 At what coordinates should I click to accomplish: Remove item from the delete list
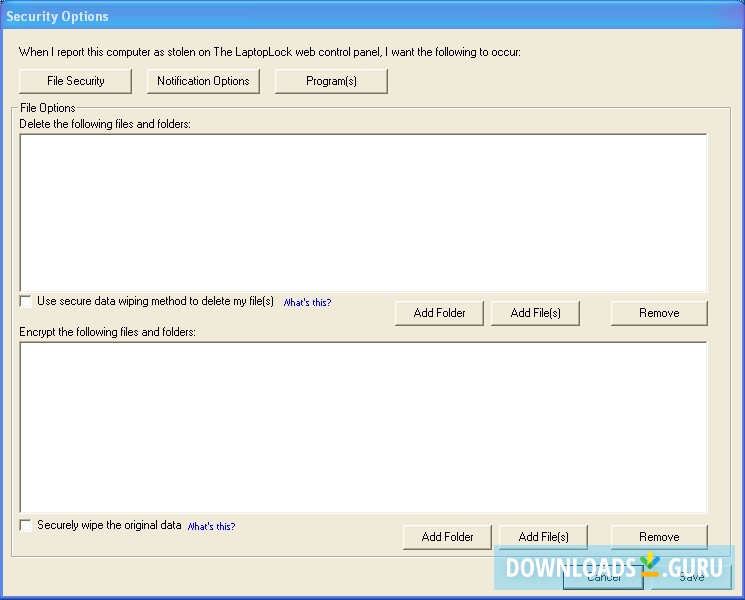click(659, 313)
